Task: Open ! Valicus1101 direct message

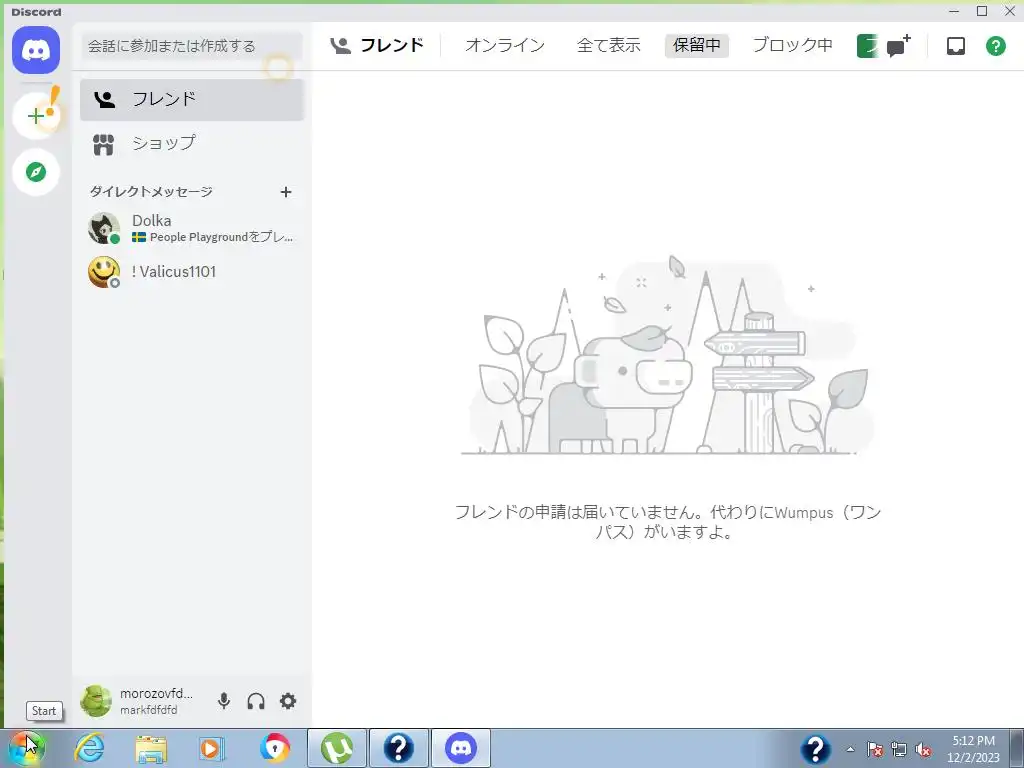Action: (x=192, y=272)
